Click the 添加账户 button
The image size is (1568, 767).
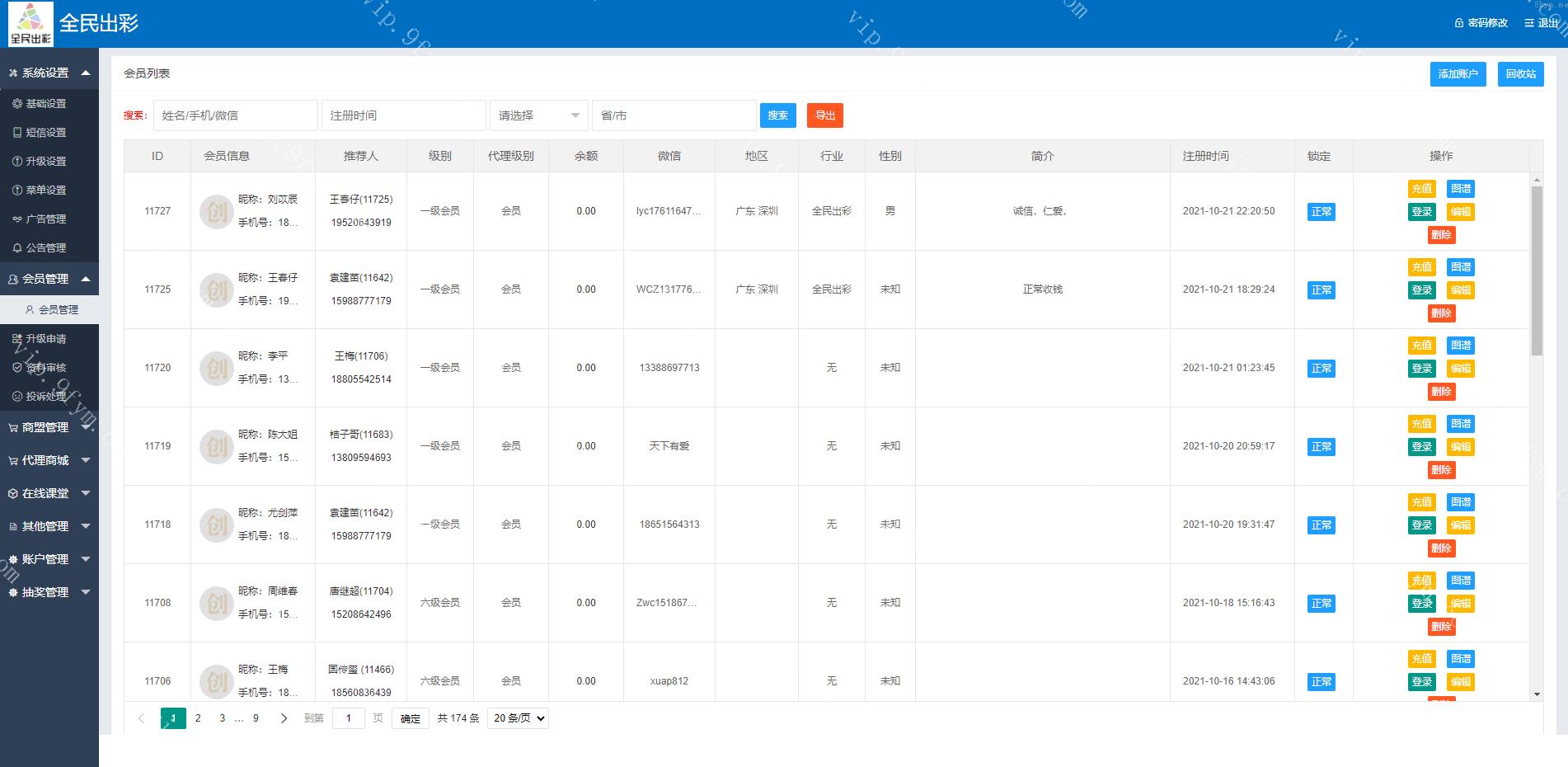(1458, 74)
